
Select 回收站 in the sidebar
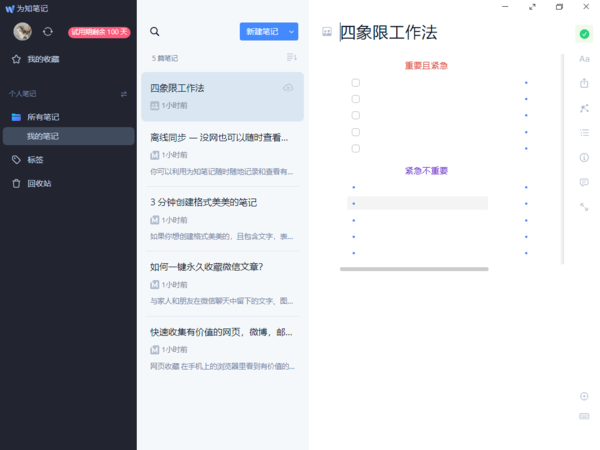coord(38,183)
